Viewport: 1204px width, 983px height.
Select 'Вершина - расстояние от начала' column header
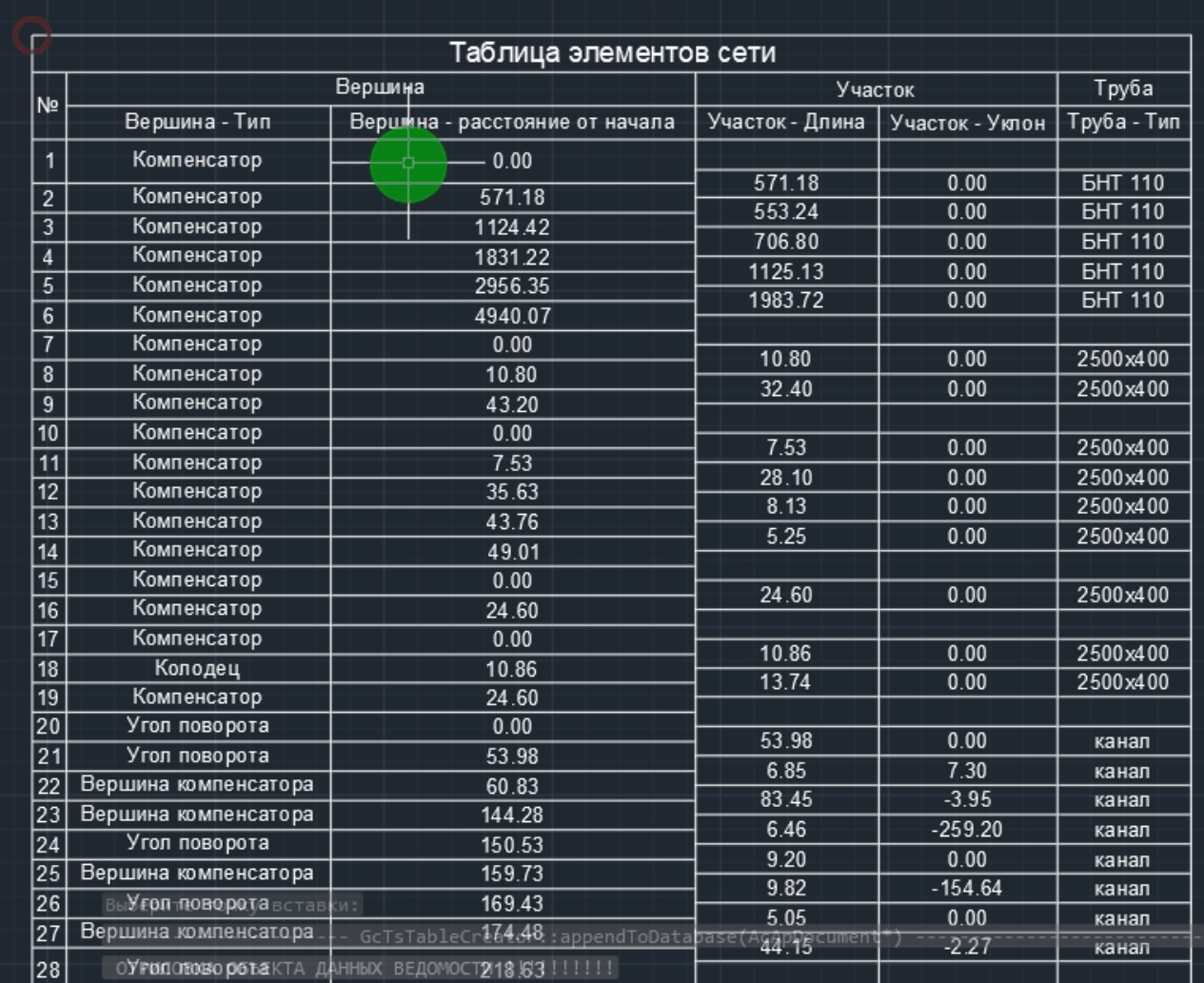coord(512,122)
